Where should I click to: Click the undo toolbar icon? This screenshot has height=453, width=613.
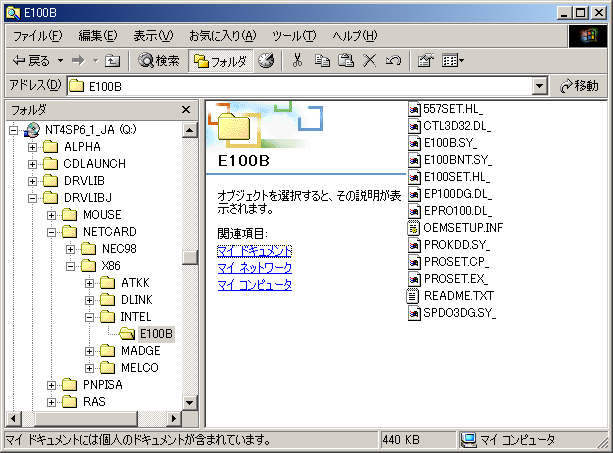tap(393, 61)
